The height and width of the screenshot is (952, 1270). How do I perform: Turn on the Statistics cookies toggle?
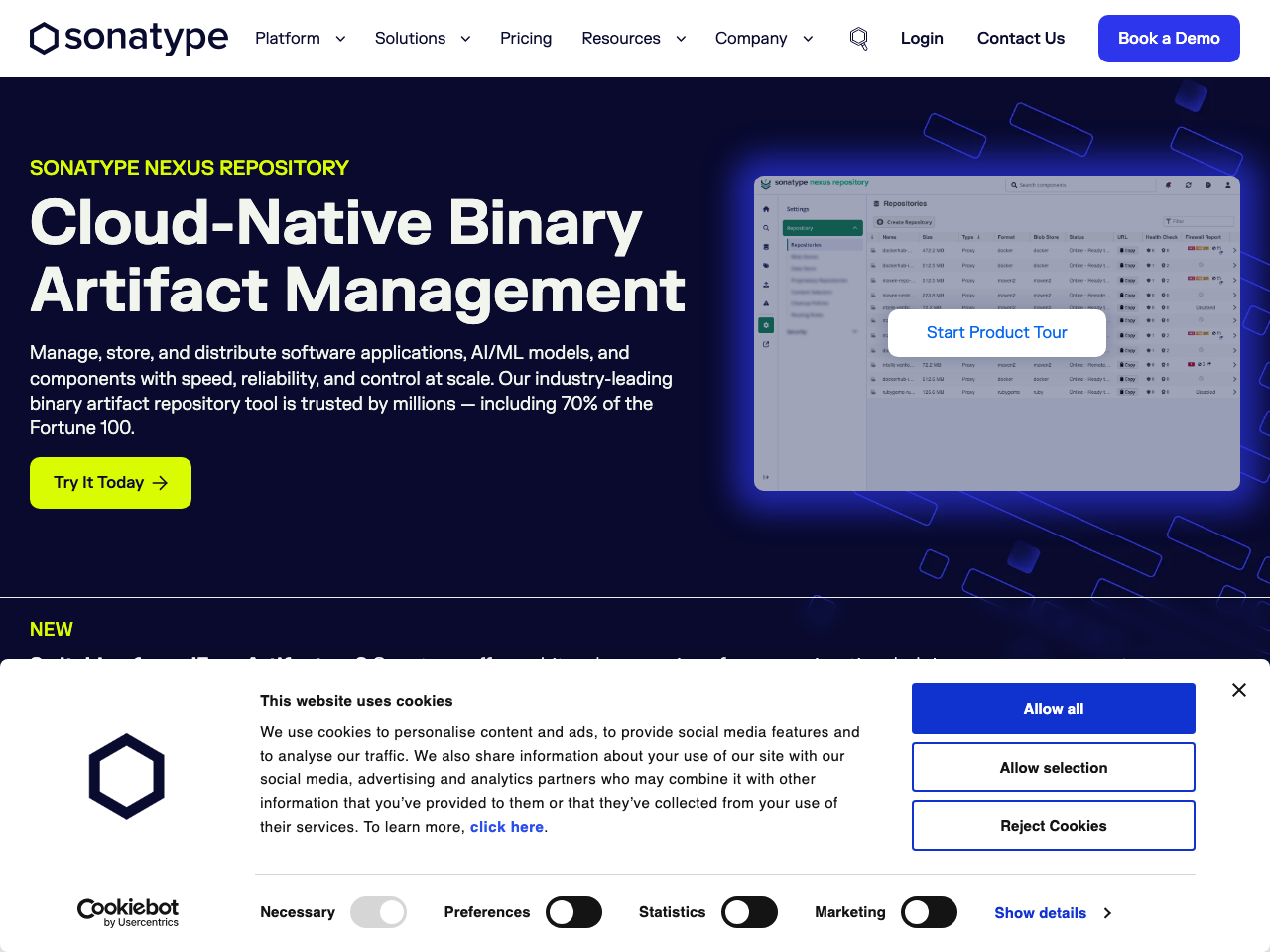pos(749,912)
